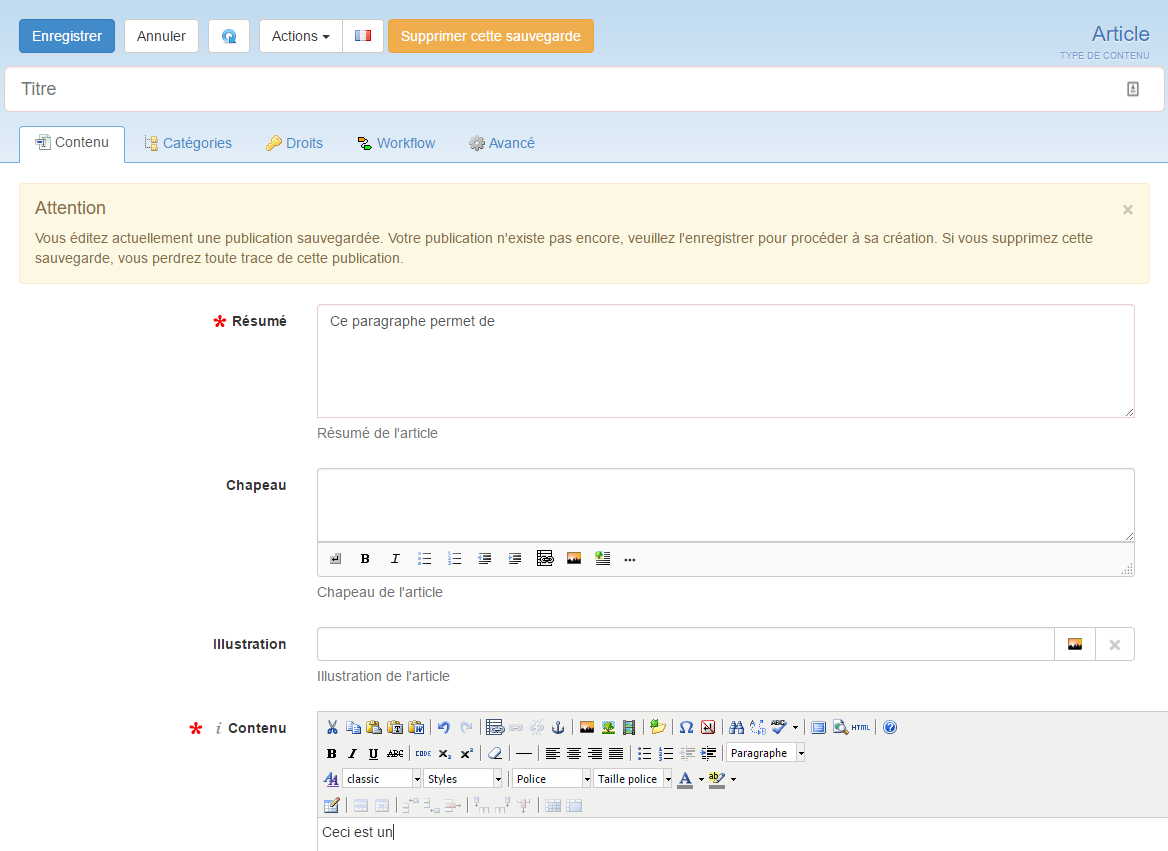Center-align text in the Contenu editor
Screen dimensions: 1168x851
click(x=574, y=753)
